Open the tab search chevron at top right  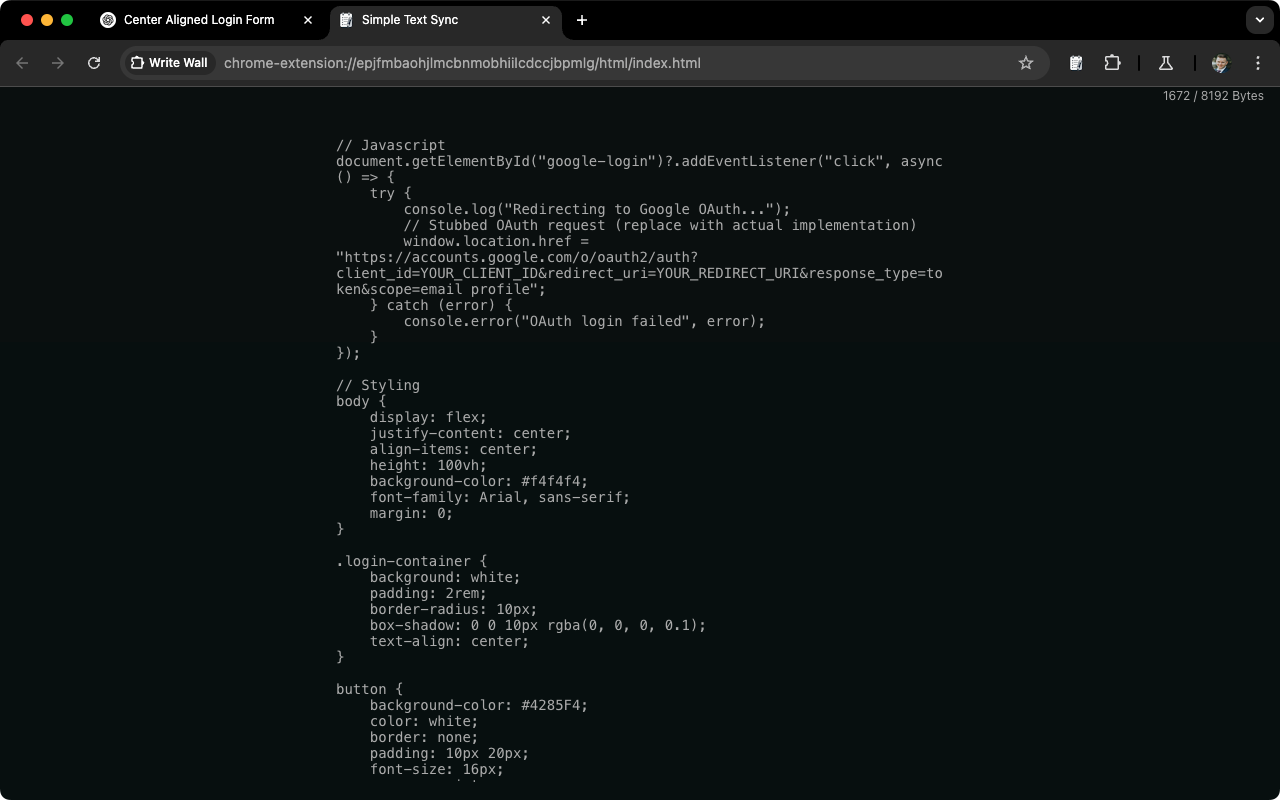click(1258, 19)
